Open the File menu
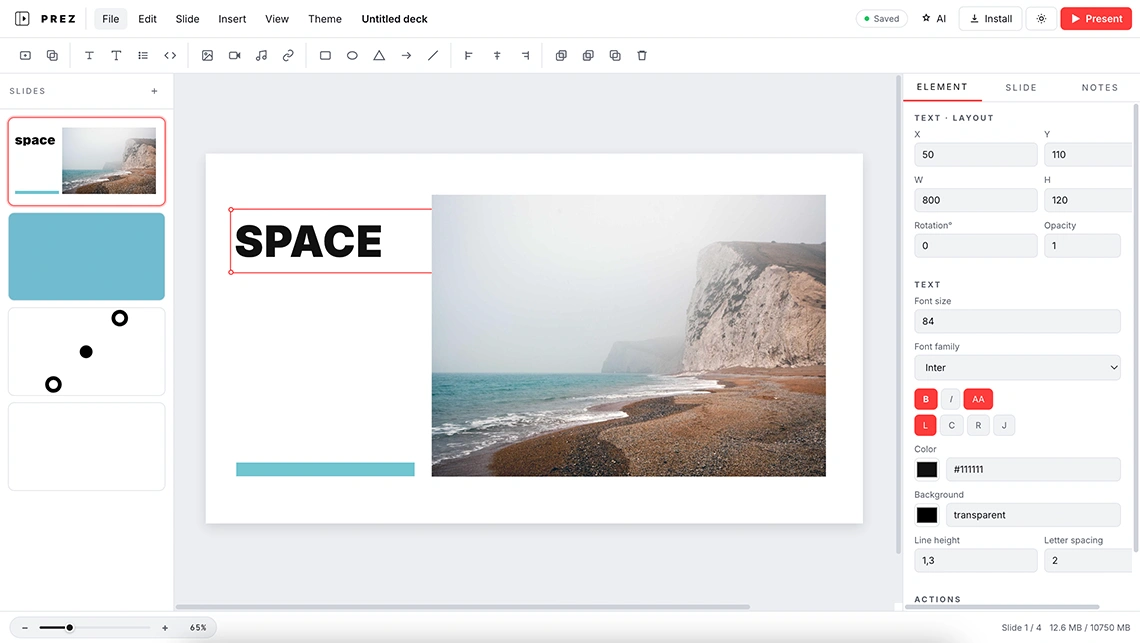The width and height of the screenshot is (1140, 643). (x=111, y=19)
